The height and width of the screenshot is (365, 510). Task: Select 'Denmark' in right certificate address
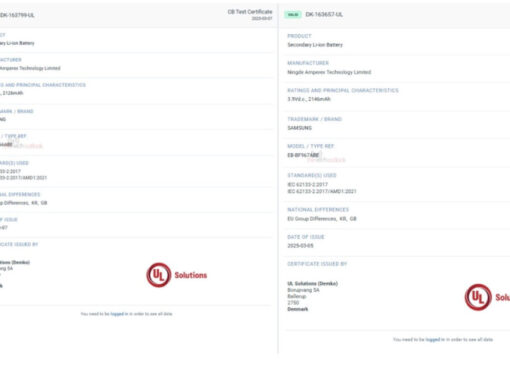[x=298, y=309]
